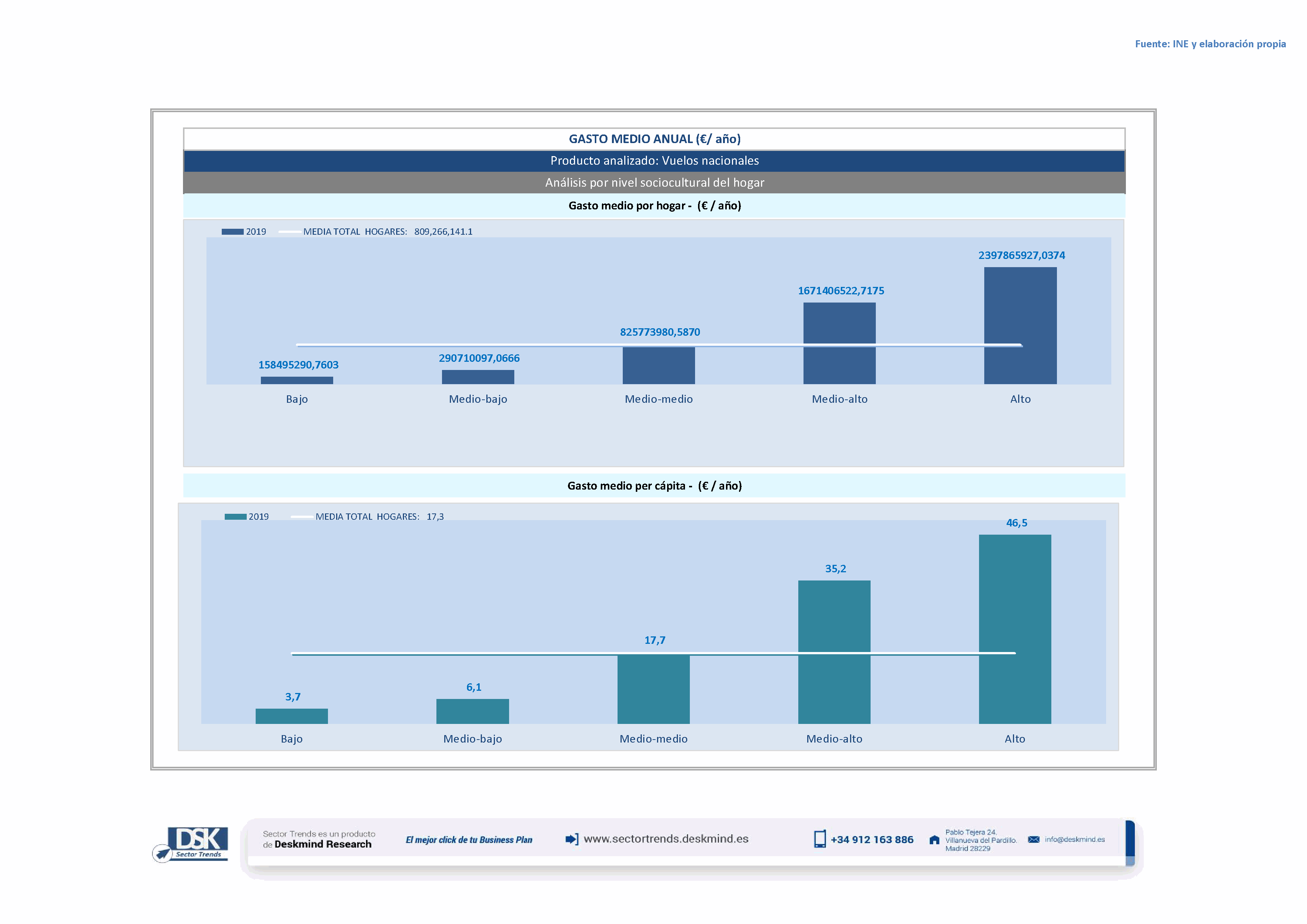Click the Producto analizado: Vuelos nacionales header

tap(654, 161)
